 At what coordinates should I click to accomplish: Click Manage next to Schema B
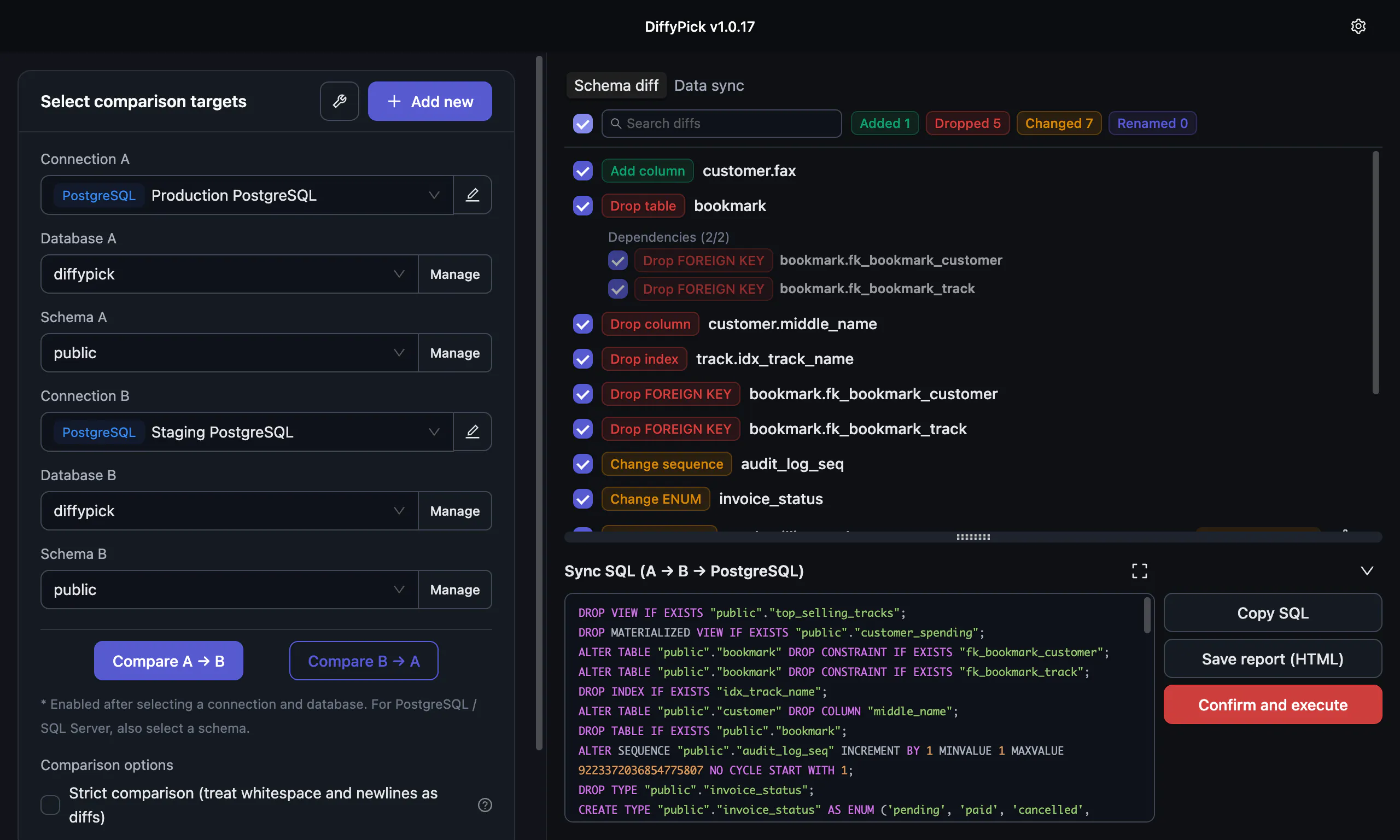point(455,590)
